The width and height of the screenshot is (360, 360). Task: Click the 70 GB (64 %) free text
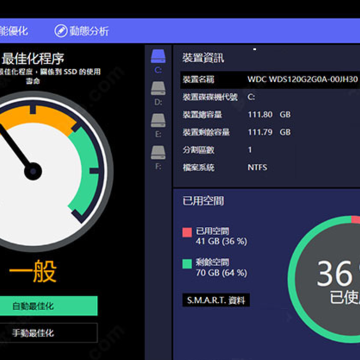pyautogui.click(x=222, y=273)
